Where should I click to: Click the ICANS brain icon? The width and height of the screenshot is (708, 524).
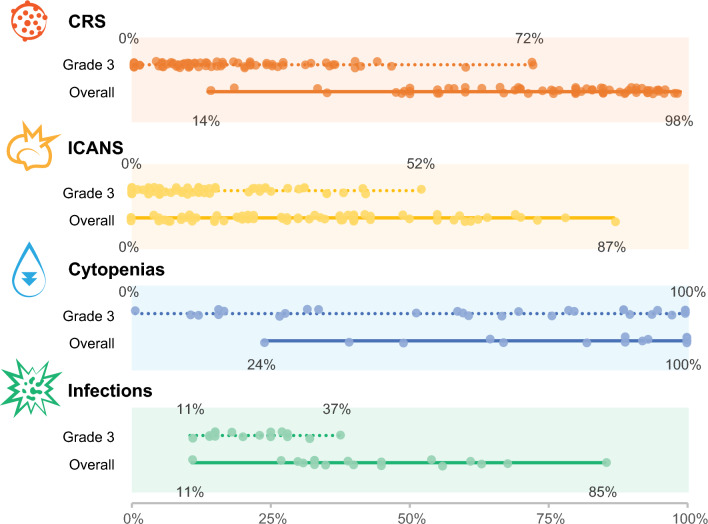point(29,148)
